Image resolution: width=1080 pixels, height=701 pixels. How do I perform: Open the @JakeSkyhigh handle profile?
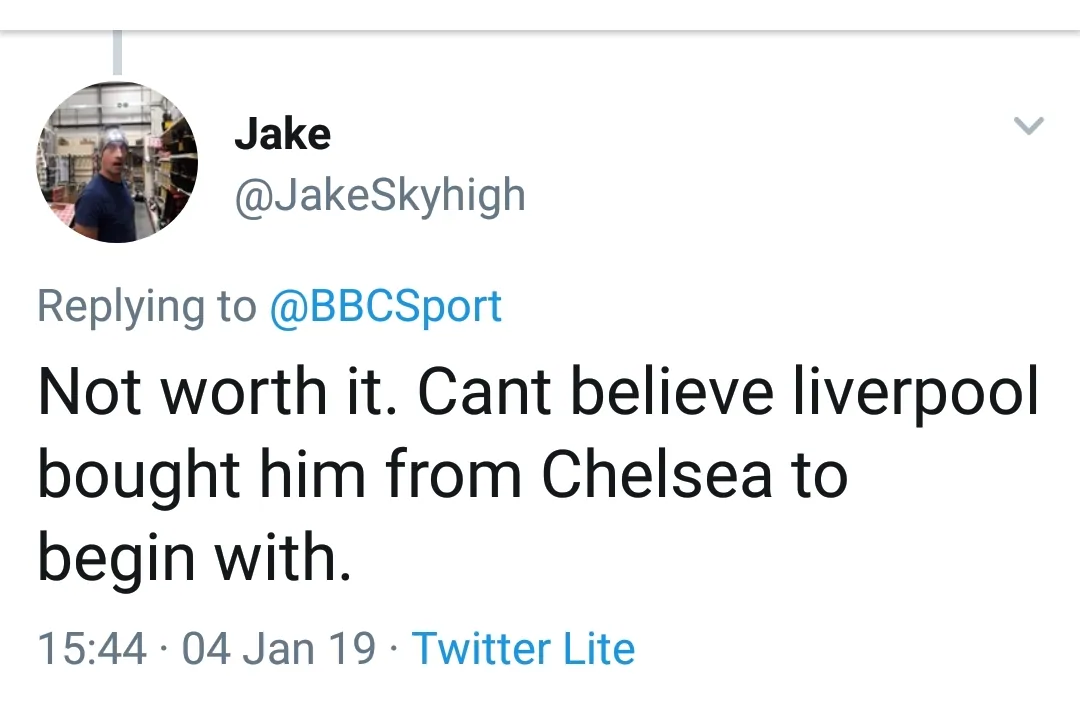point(379,195)
